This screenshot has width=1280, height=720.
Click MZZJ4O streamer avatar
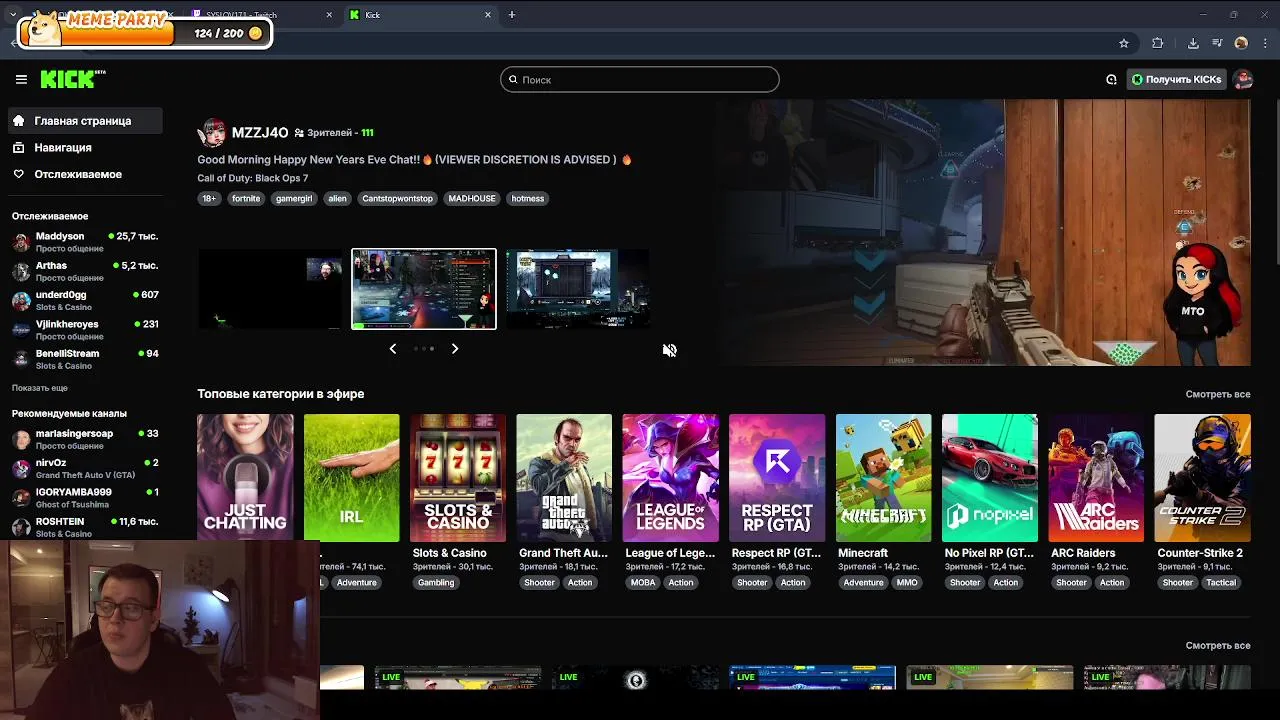pyautogui.click(x=212, y=133)
